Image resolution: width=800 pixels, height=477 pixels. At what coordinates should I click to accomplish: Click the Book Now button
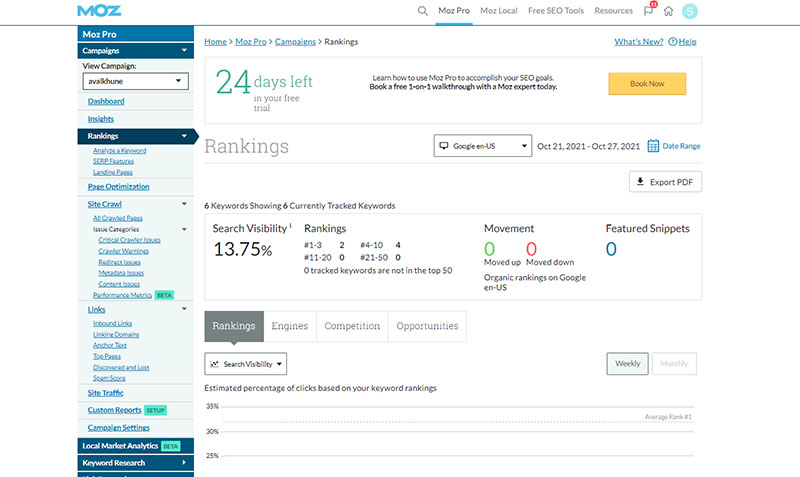[x=647, y=84]
